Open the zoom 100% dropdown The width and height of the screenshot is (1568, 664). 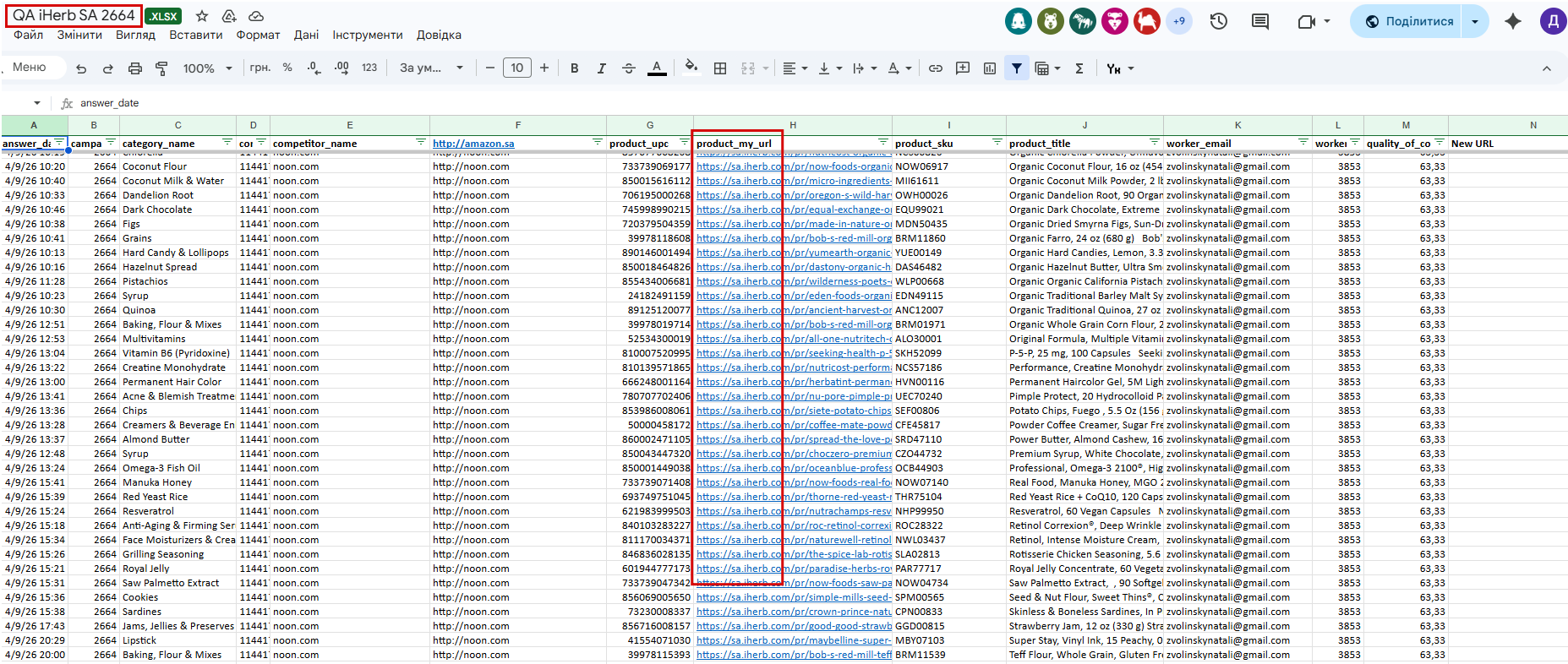click(x=207, y=68)
